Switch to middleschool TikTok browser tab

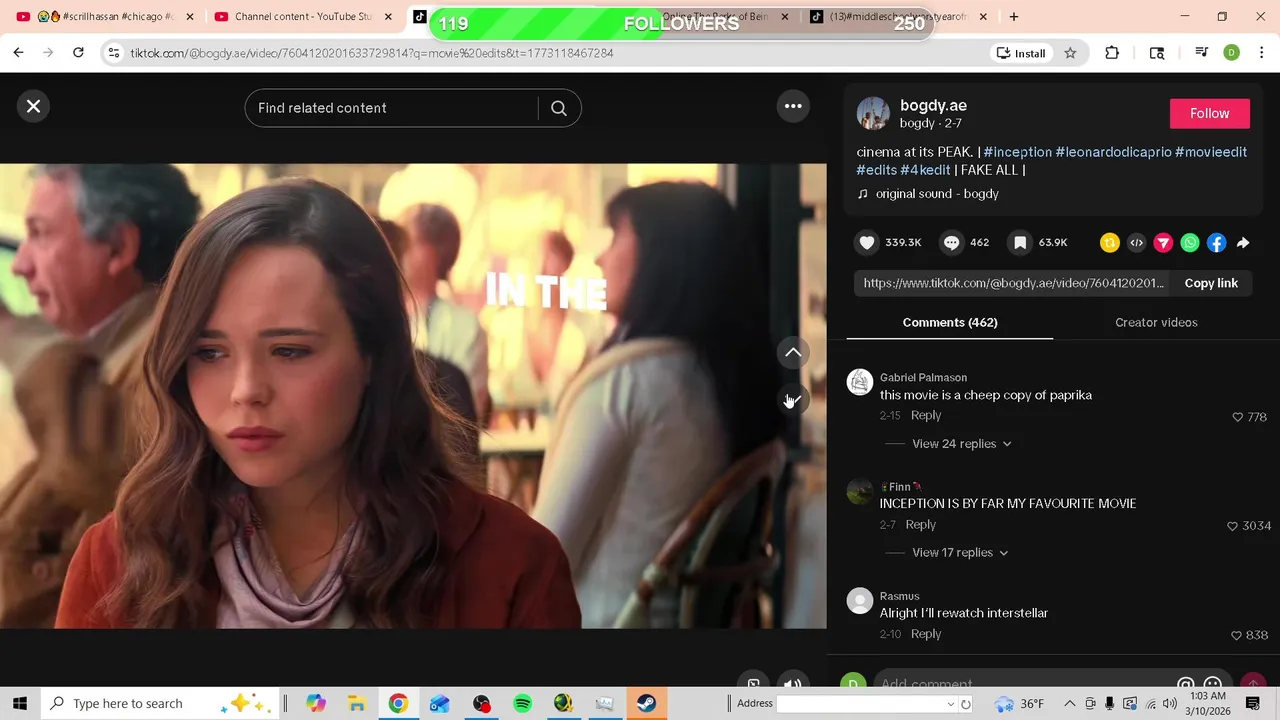point(897,17)
